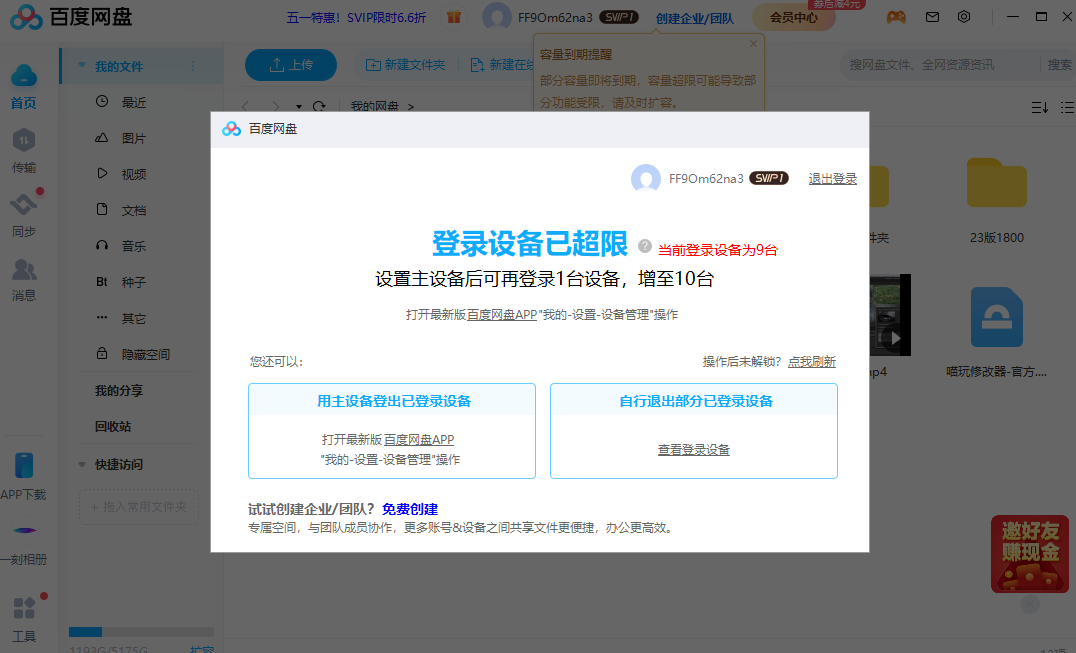Click the refresh icon in navigation bar
The image size is (1076, 653).
tap(319, 106)
